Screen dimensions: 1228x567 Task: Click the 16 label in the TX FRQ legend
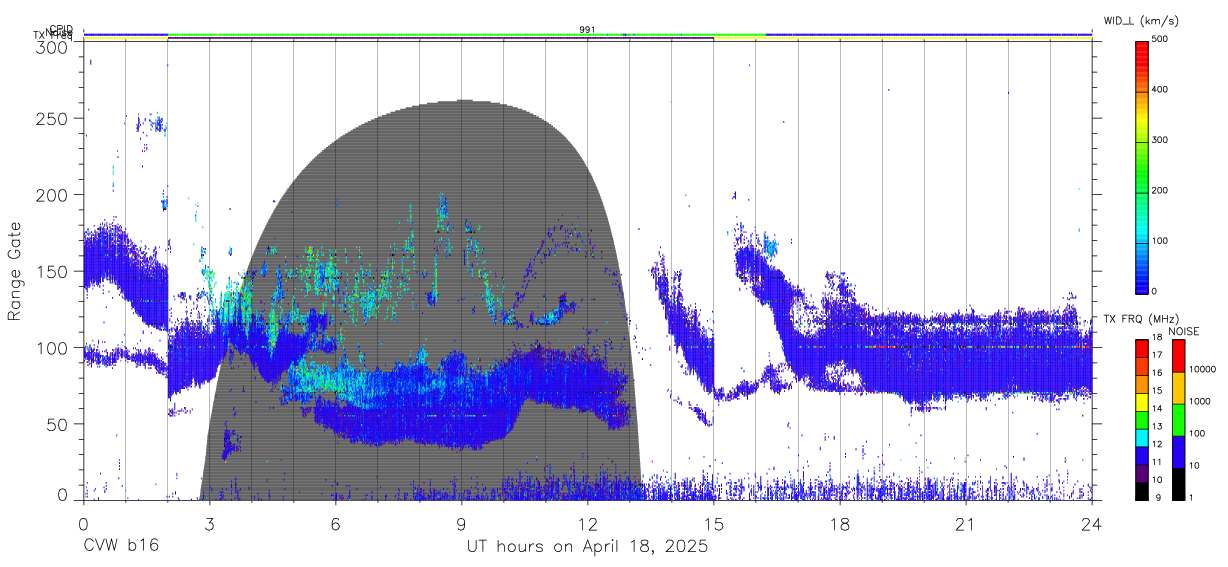tap(1157, 373)
